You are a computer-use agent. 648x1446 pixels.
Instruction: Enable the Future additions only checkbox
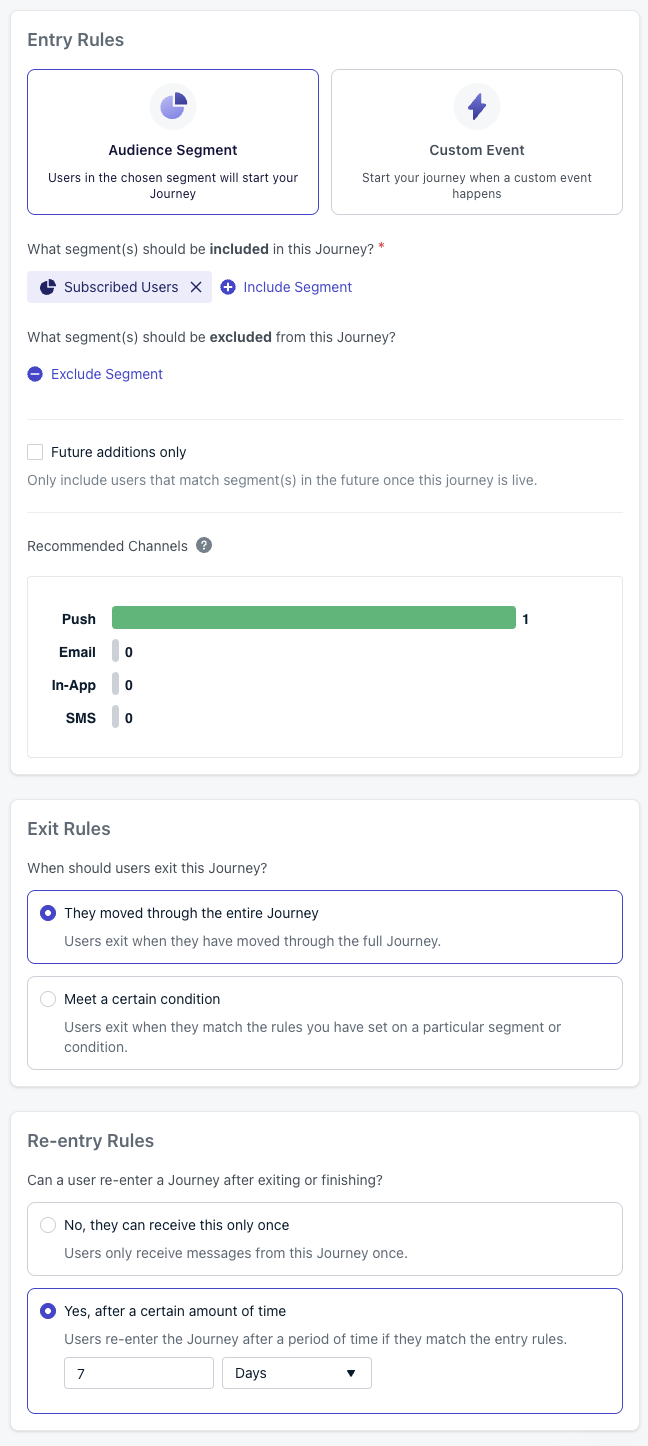coord(35,452)
